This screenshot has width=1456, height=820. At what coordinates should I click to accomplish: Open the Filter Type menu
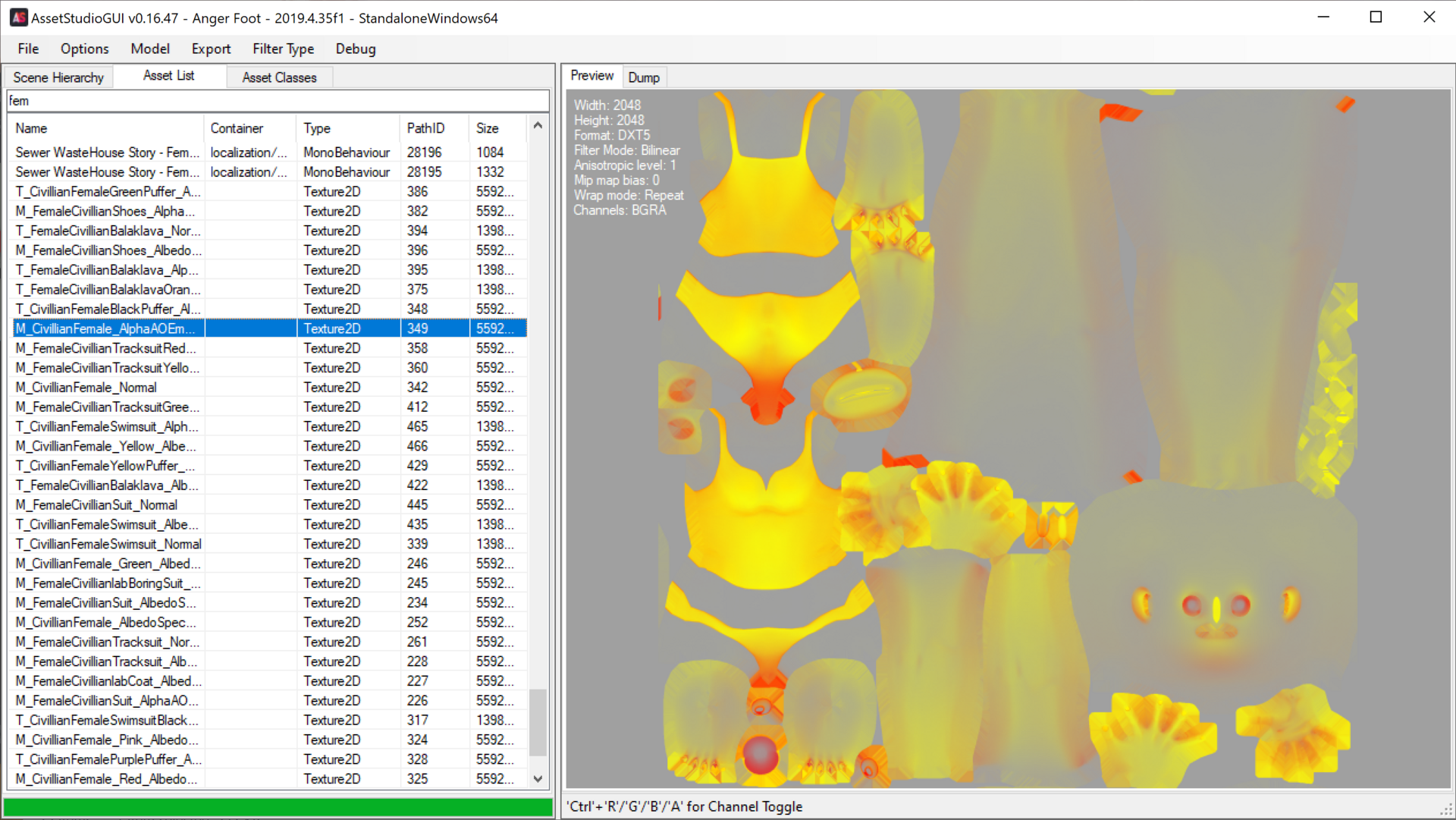coord(283,49)
